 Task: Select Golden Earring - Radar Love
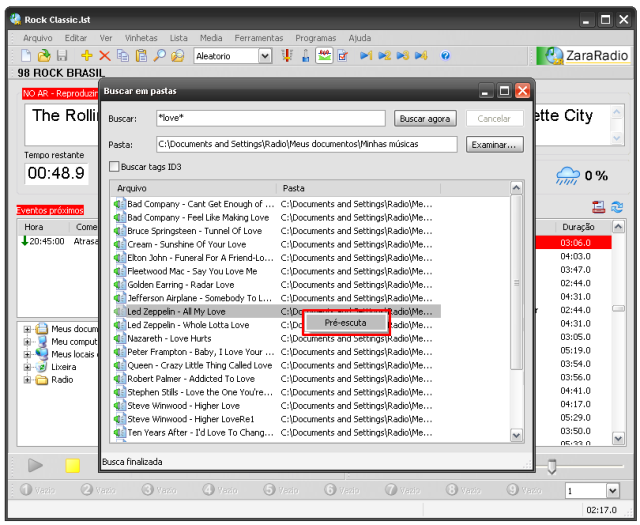[x=181, y=285]
